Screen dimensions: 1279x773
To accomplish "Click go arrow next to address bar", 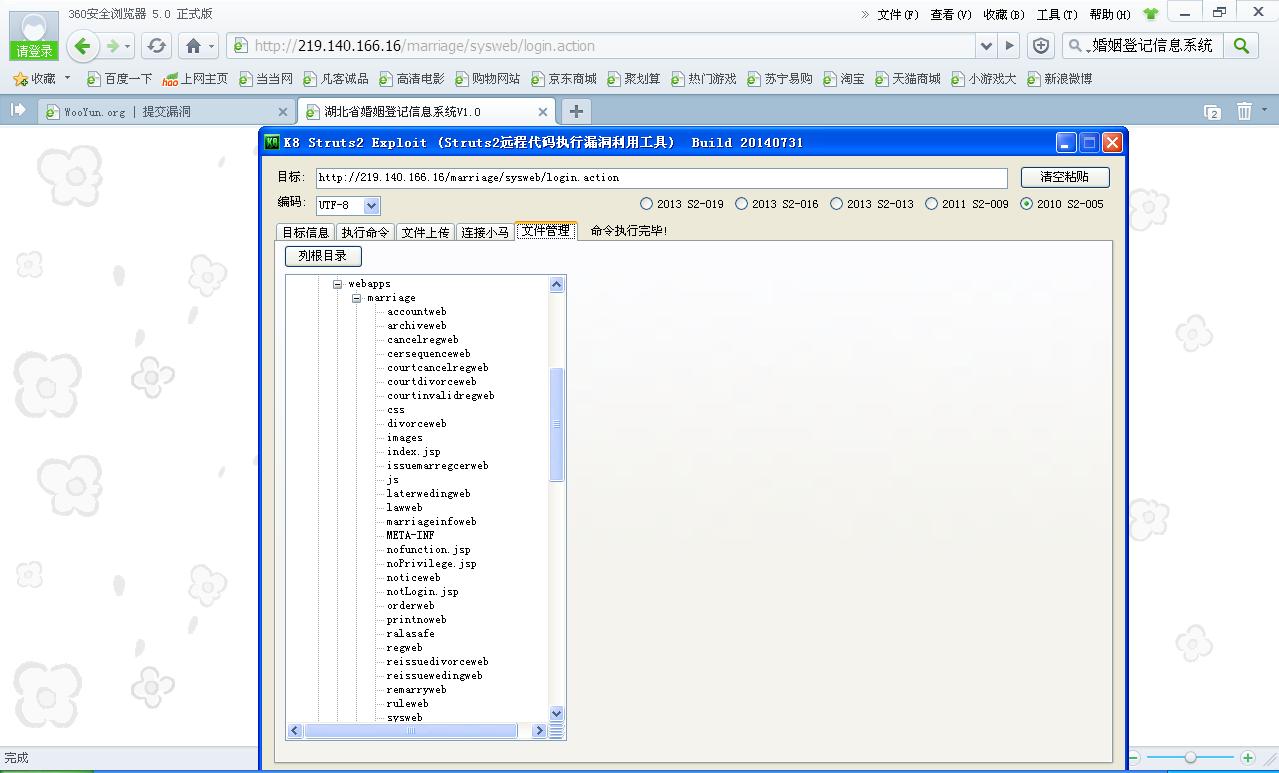I will [1009, 46].
